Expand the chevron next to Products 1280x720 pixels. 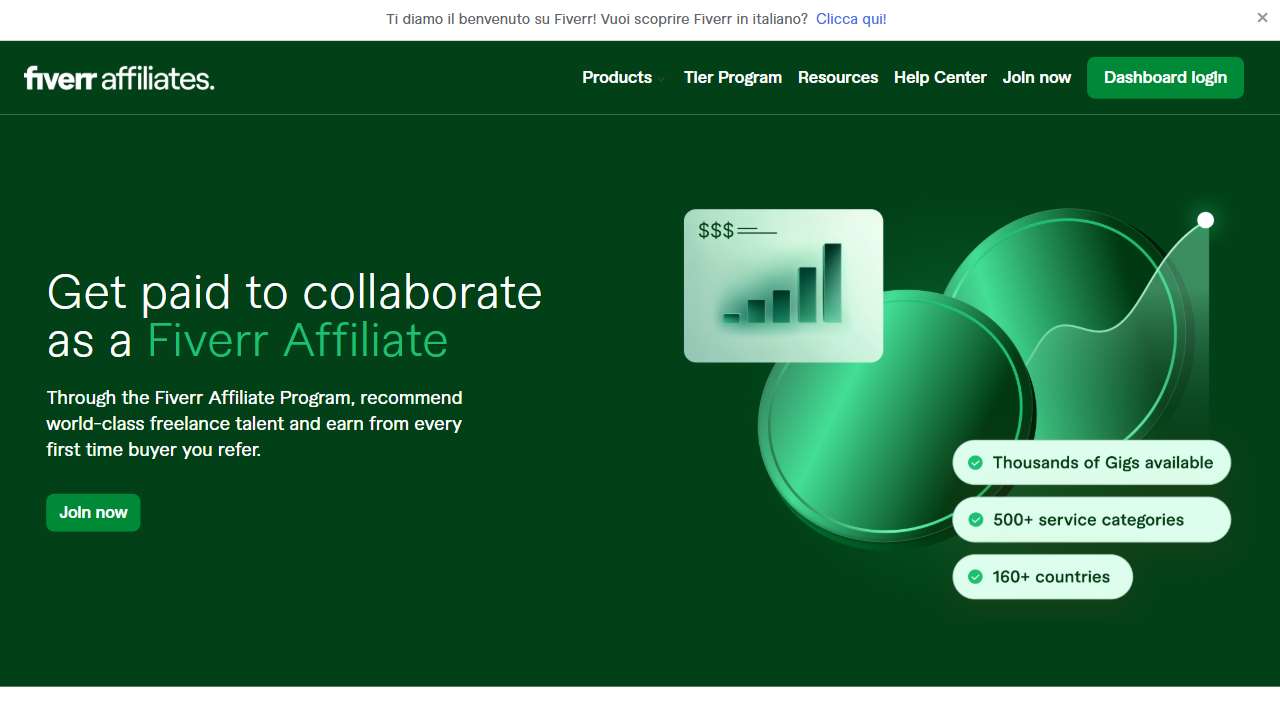660,80
